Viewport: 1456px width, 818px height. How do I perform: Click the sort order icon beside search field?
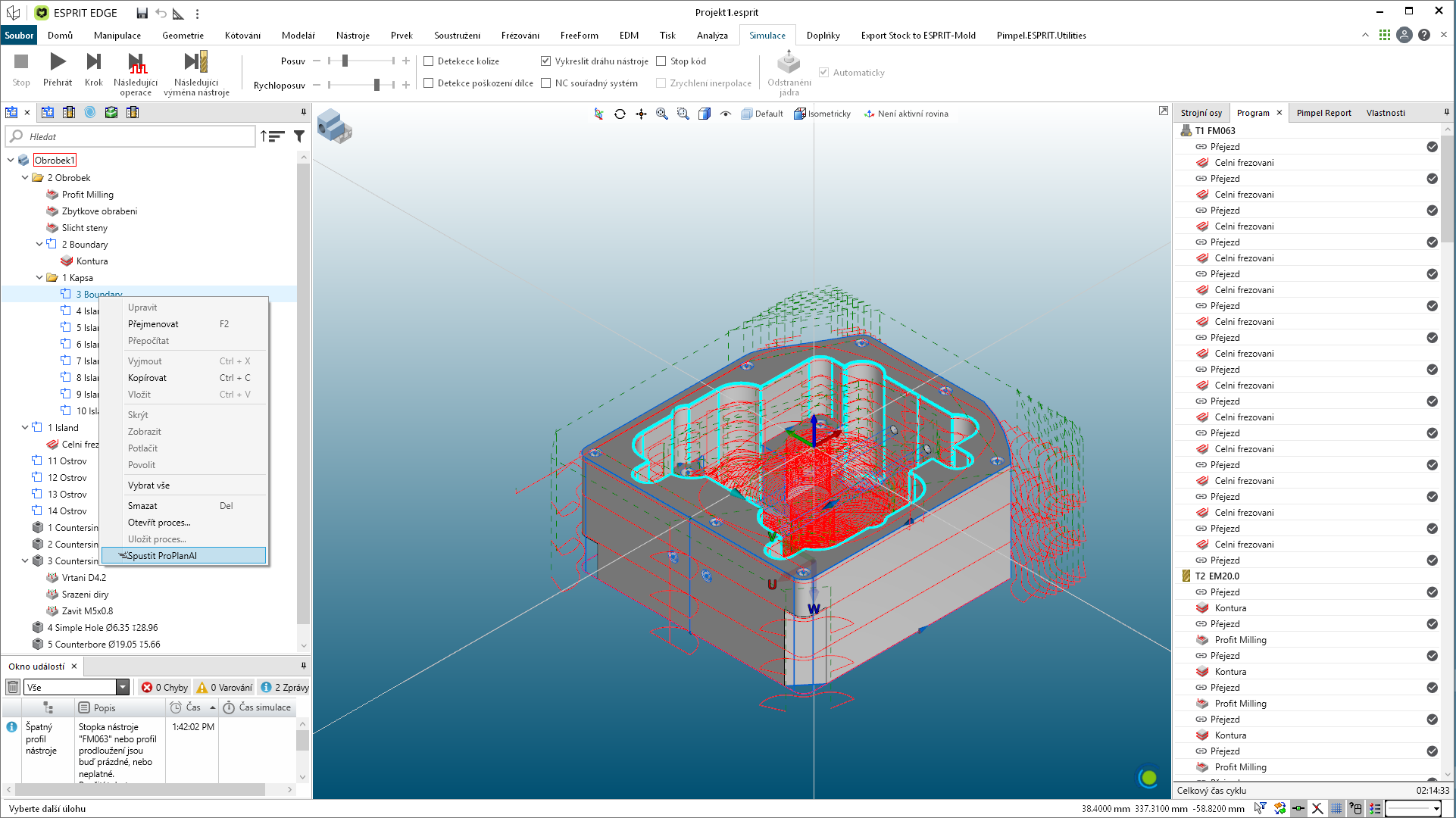click(x=273, y=136)
